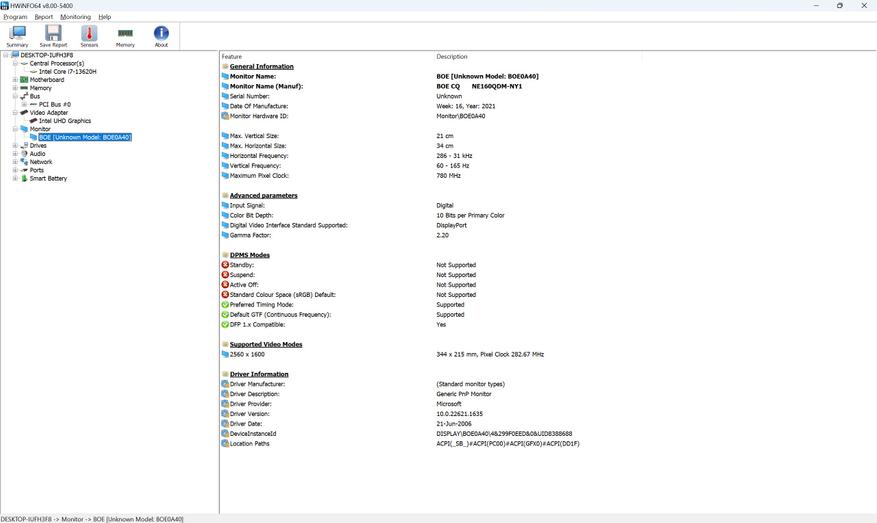This screenshot has width=877, height=523.
Task: Collapse the DESKTOP-IUFH3F8 root node
Action: click(x=6, y=55)
